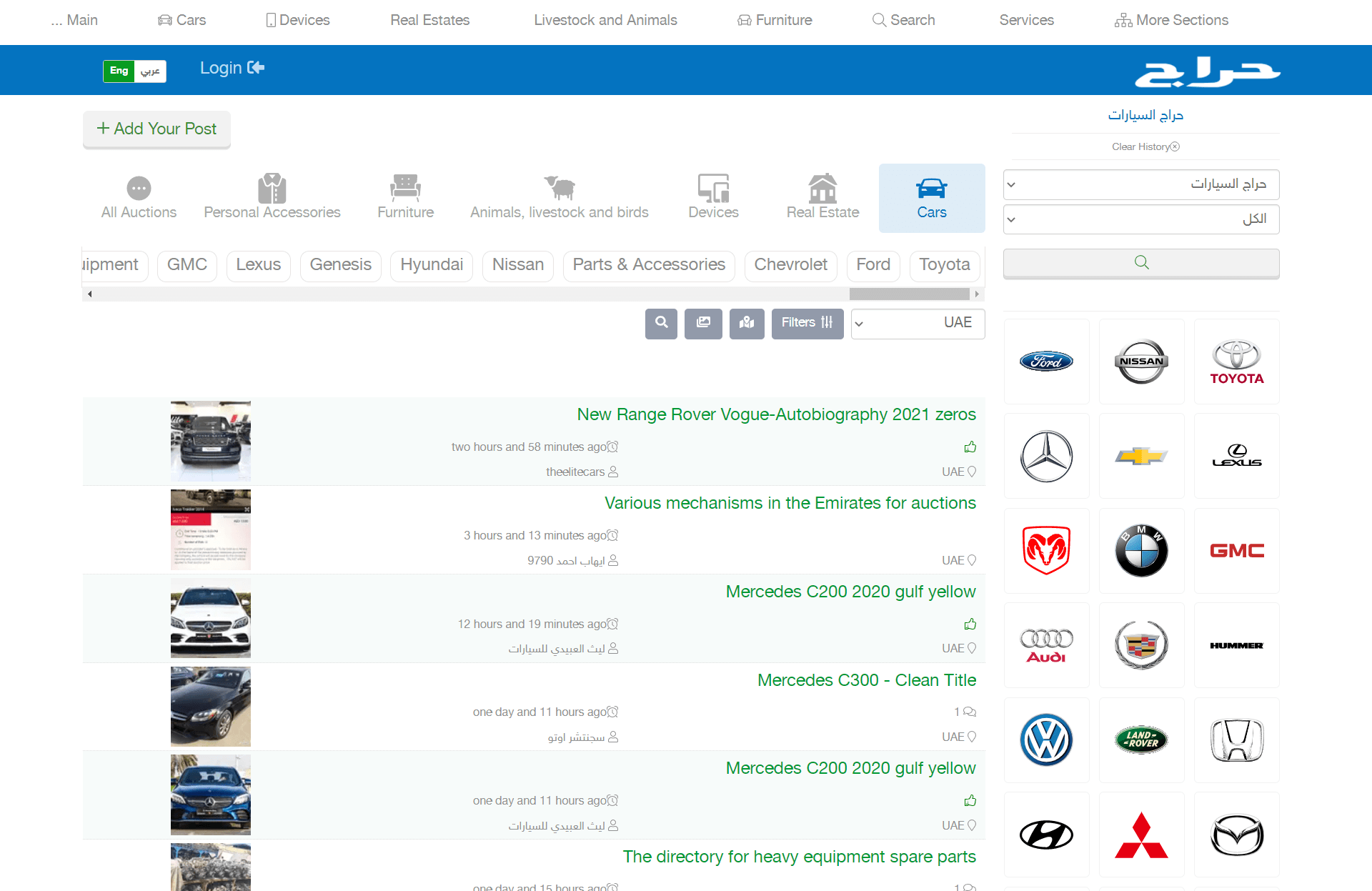Like the New Range Rover Vogue post

click(x=970, y=447)
